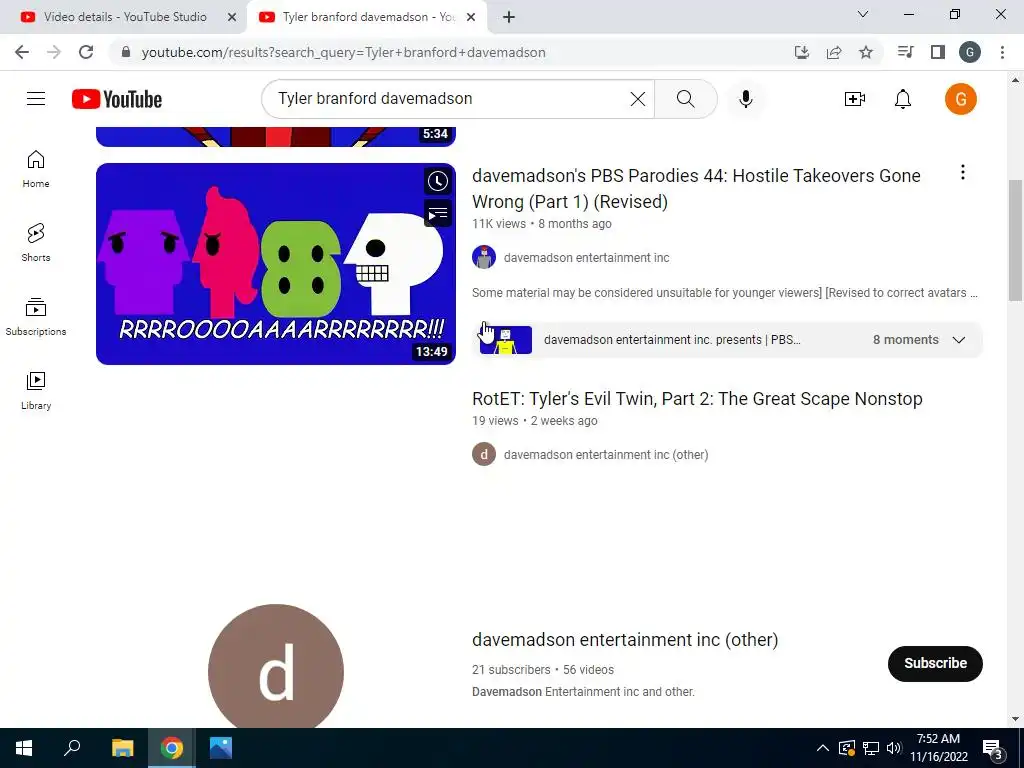The image size is (1024, 768).
Task: Click the 13:49 duration badge
Action: (x=432, y=351)
